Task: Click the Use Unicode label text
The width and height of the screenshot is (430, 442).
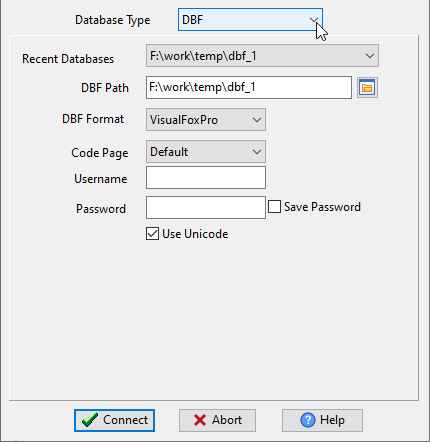Action: (195, 234)
